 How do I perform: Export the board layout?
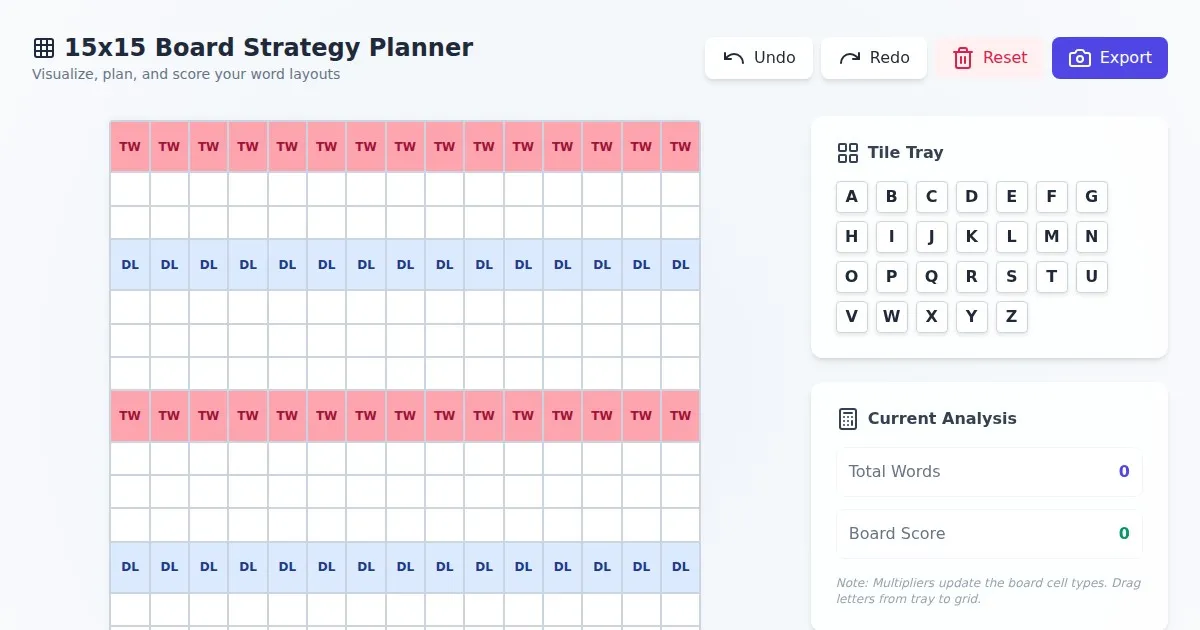(x=1109, y=58)
